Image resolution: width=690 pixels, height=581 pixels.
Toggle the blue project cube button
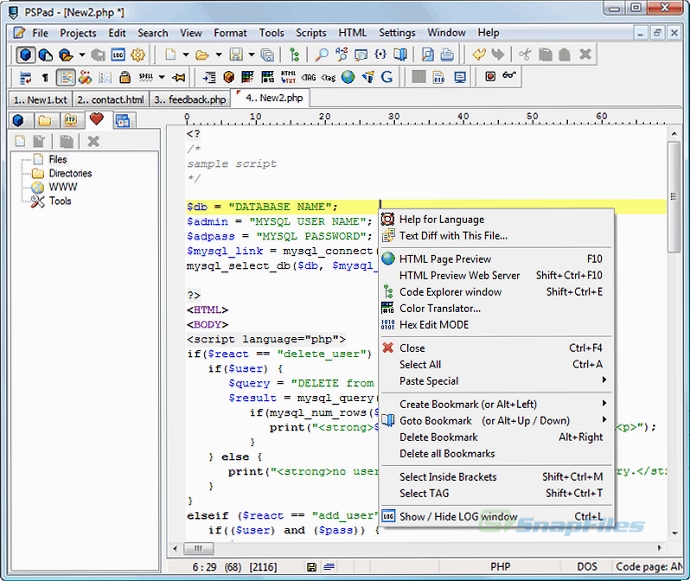click(x=26, y=55)
